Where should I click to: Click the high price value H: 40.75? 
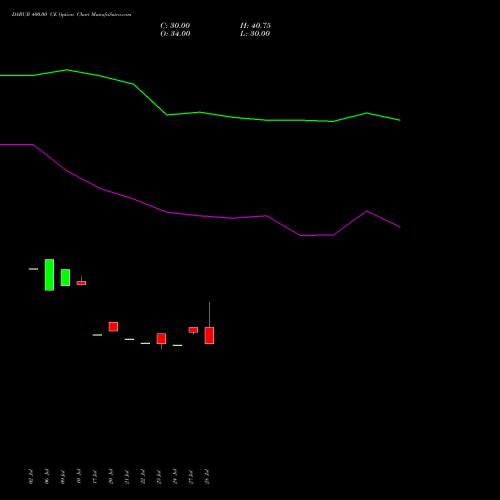pos(255,26)
